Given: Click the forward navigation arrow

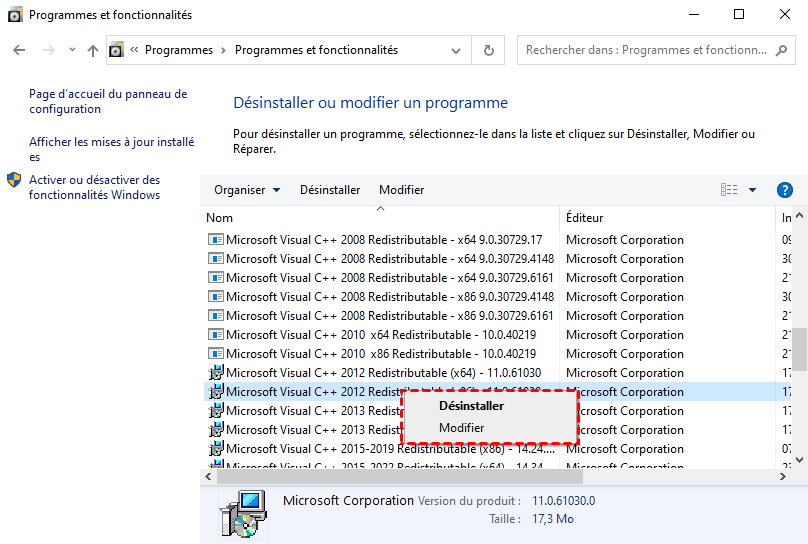Looking at the screenshot, I should [x=48, y=50].
